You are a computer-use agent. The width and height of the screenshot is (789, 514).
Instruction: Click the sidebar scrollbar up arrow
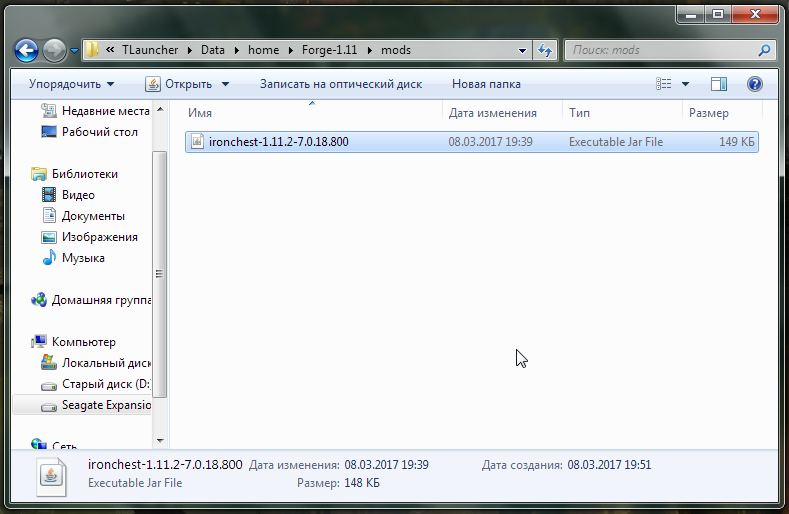click(x=160, y=109)
